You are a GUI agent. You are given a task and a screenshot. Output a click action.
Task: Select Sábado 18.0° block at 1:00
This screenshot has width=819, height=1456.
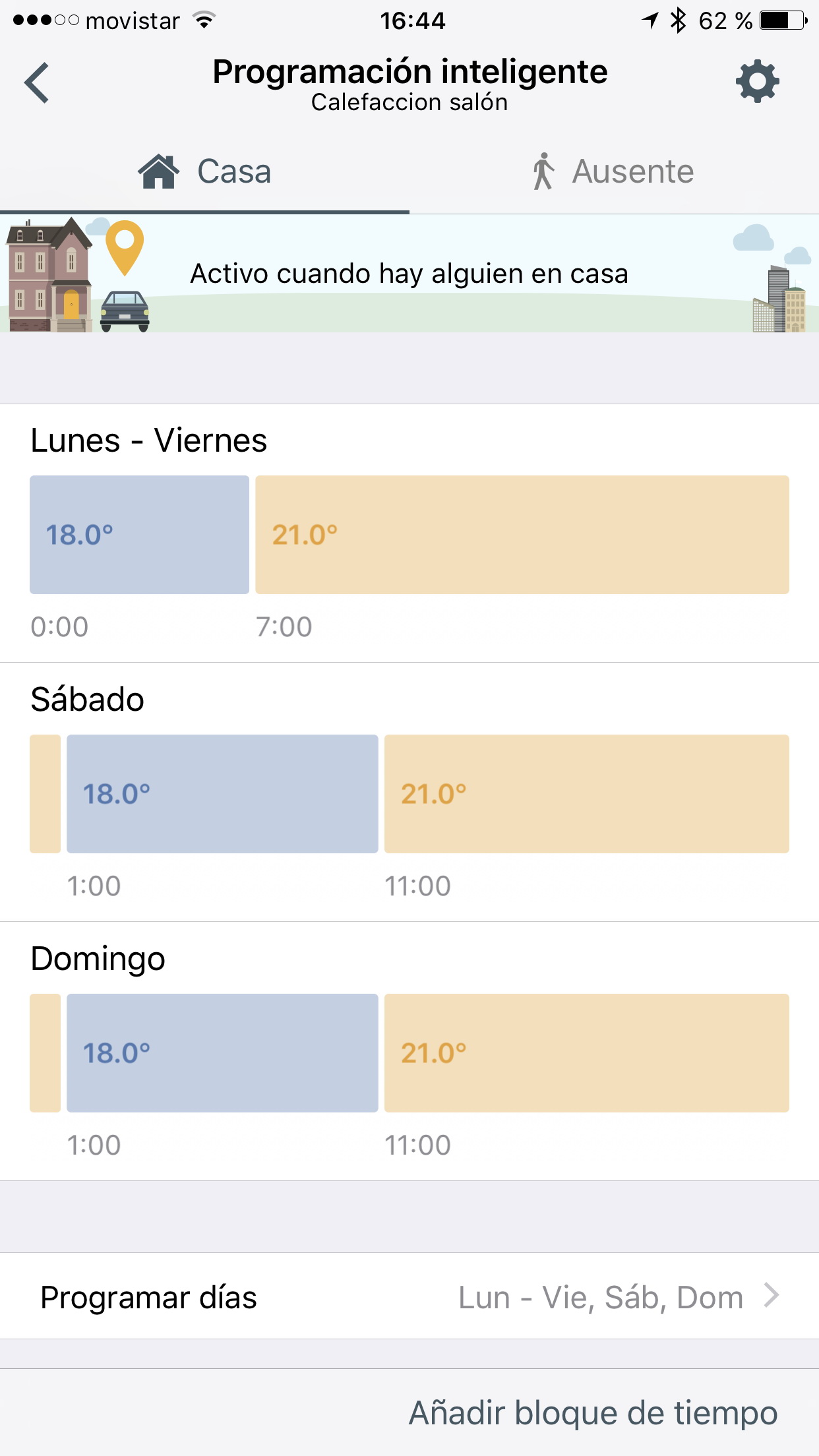pos(222,794)
